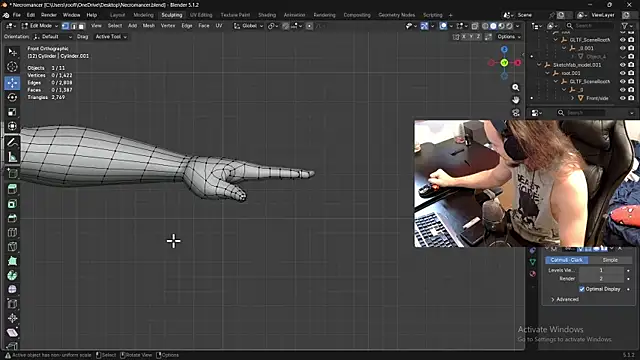640x360 pixels.
Task: Select the Shear tool
Action: [x=12, y=333]
